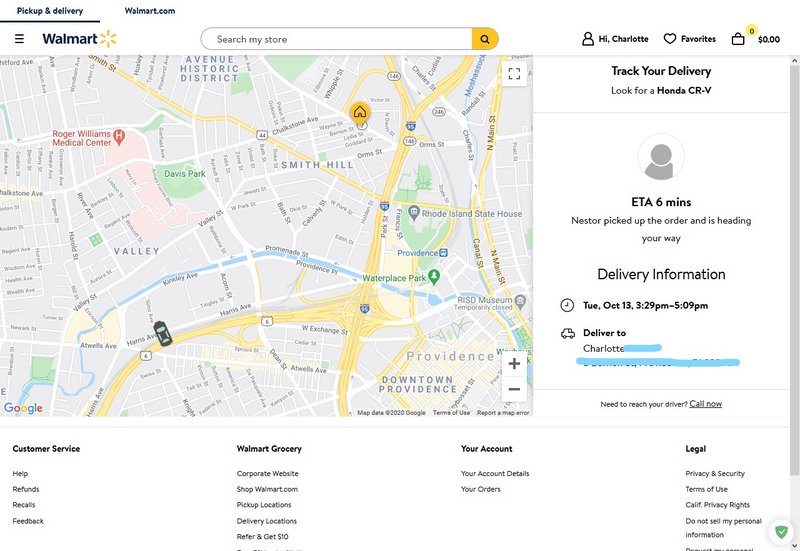This screenshot has height=551, width=800.
Task: Open the hamburger navigation menu
Action: click(x=19, y=39)
